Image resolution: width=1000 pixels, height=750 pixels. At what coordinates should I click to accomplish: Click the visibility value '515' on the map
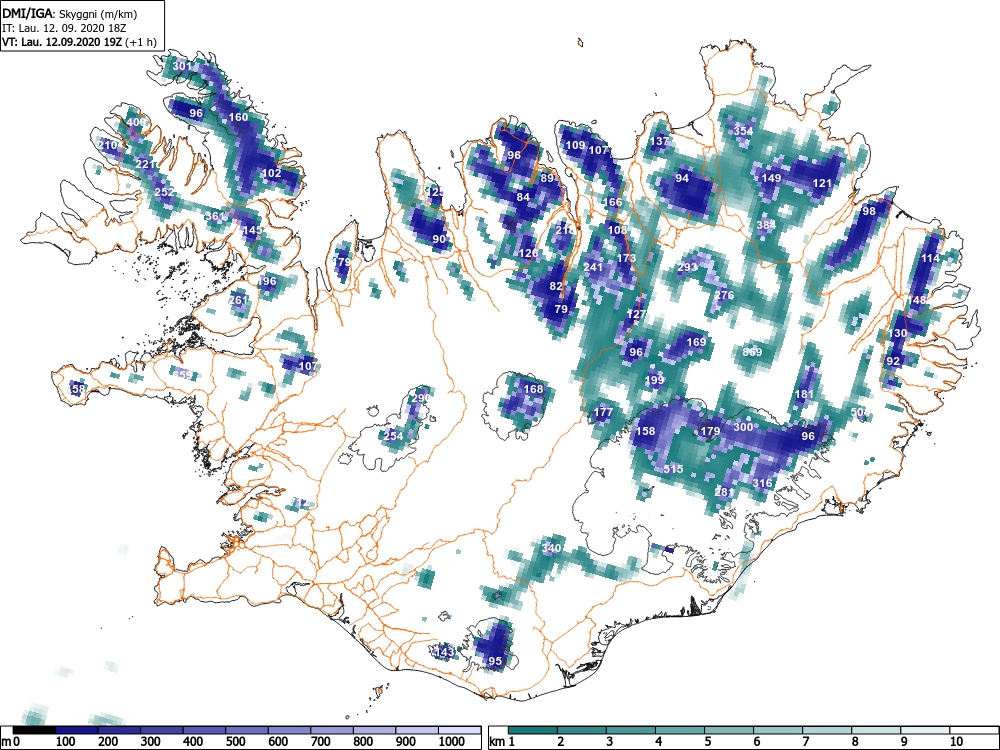point(673,469)
